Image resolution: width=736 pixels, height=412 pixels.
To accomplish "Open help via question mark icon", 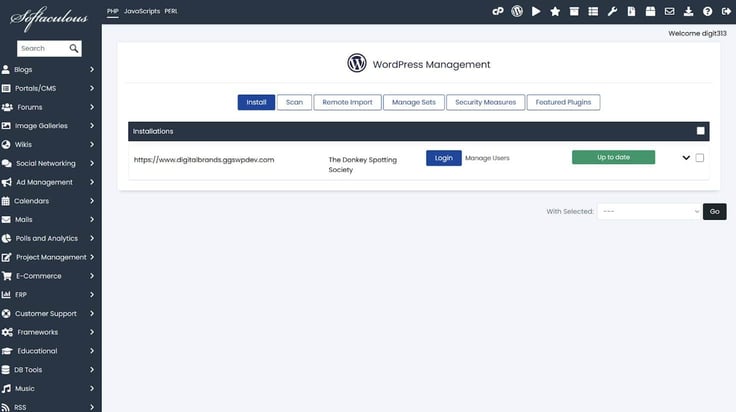I will [x=707, y=11].
